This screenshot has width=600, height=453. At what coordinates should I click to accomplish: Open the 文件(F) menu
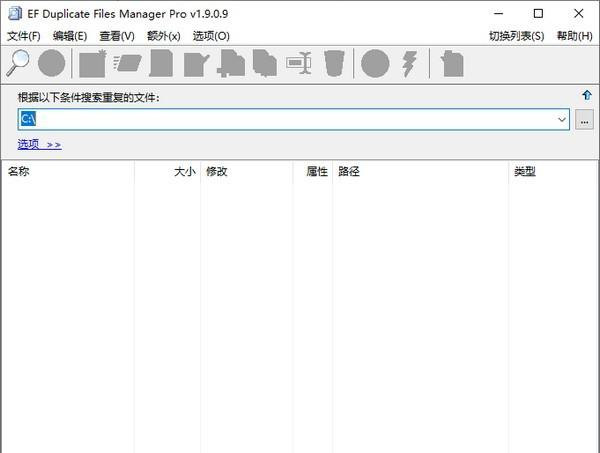pyautogui.click(x=24, y=36)
